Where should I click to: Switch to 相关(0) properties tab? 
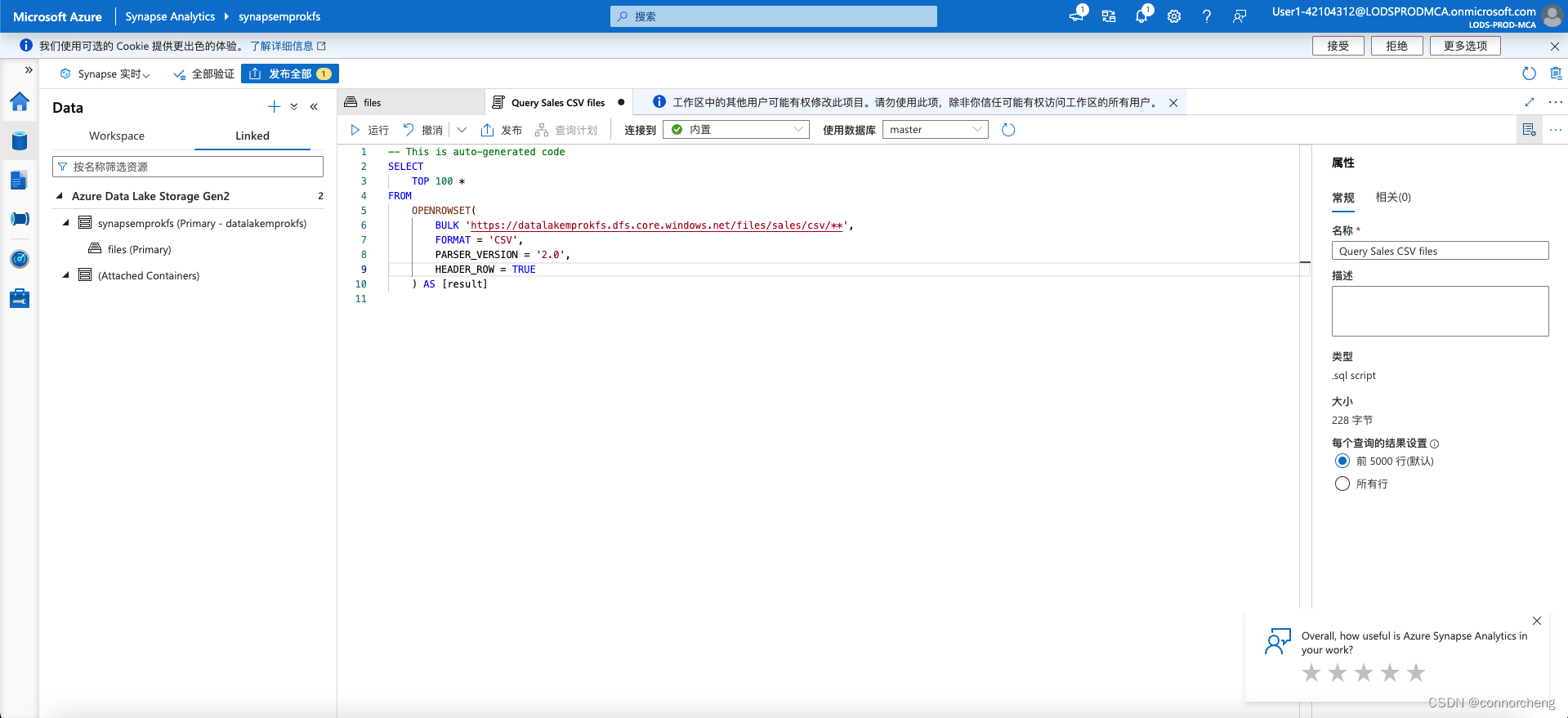click(x=1393, y=197)
